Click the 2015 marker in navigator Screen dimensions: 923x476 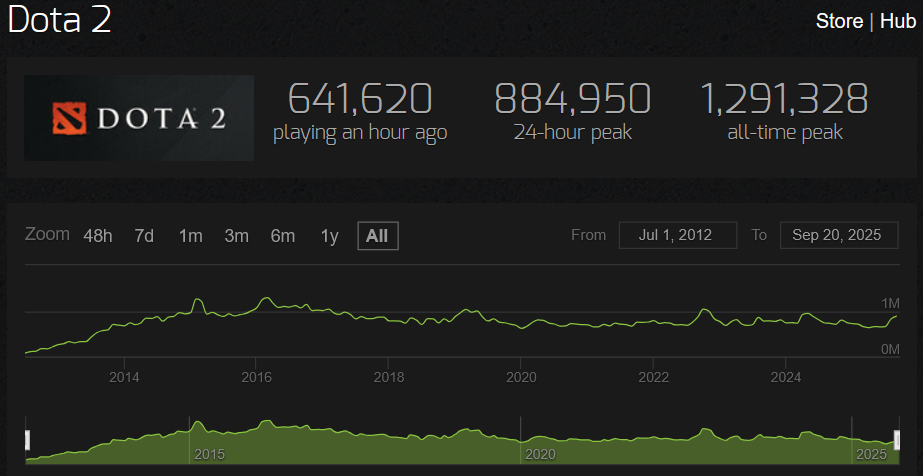(210, 455)
